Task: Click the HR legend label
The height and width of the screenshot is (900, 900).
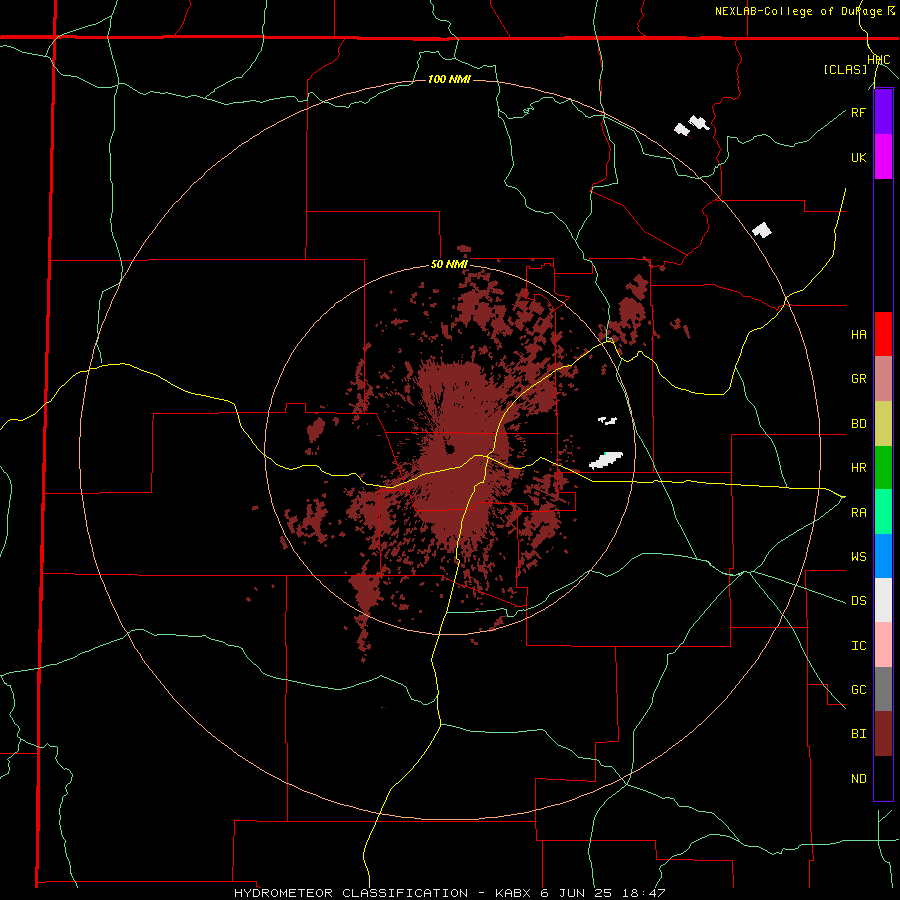Action: click(x=859, y=468)
